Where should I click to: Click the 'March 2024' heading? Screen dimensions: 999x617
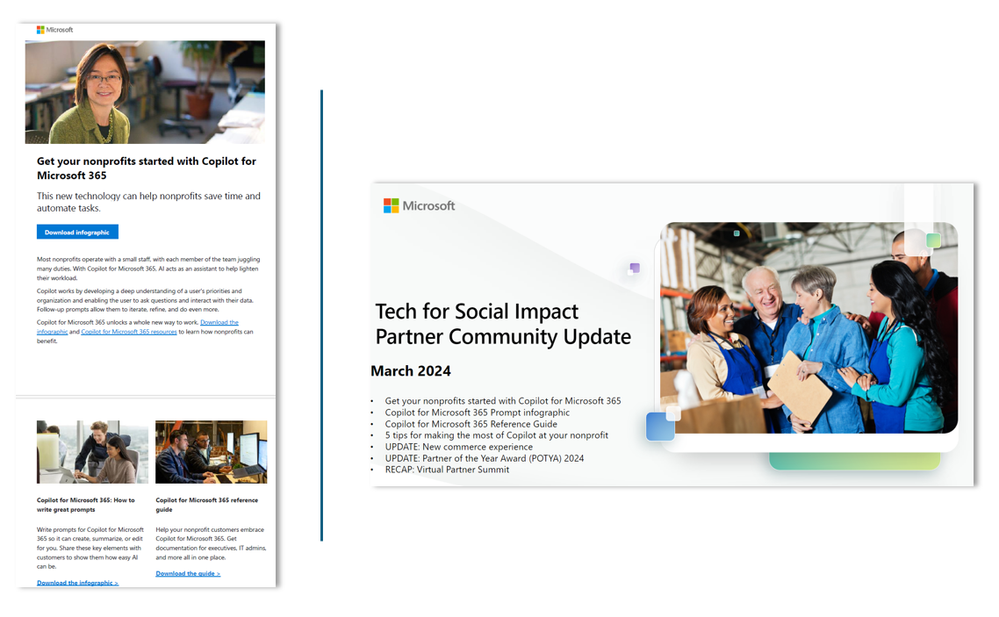(x=410, y=371)
